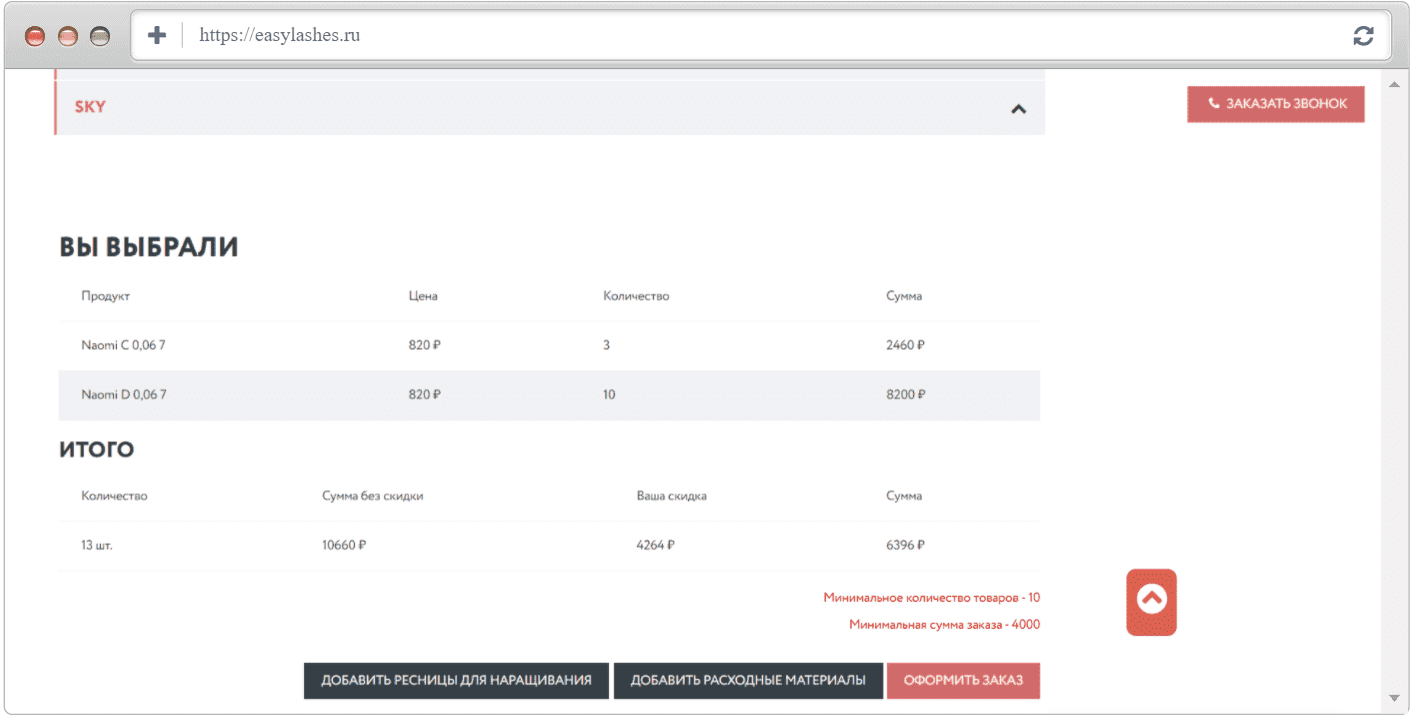Click the ВЫ ВЫБРАЛИ heading
Viewport: 1413px width, 720px height.
(x=149, y=247)
